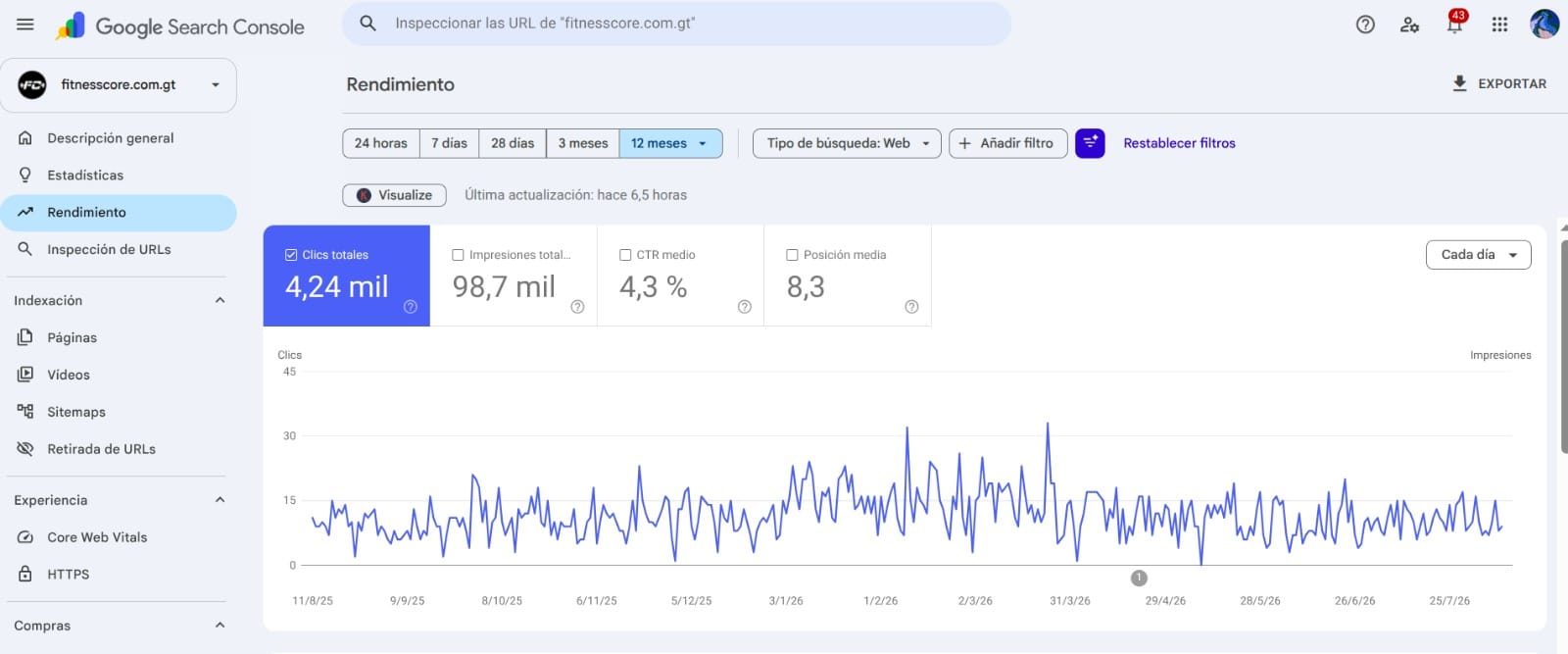Image resolution: width=1568 pixels, height=654 pixels.
Task: Open Tipo de búsqueda: Web dropdown
Action: click(847, 143)
